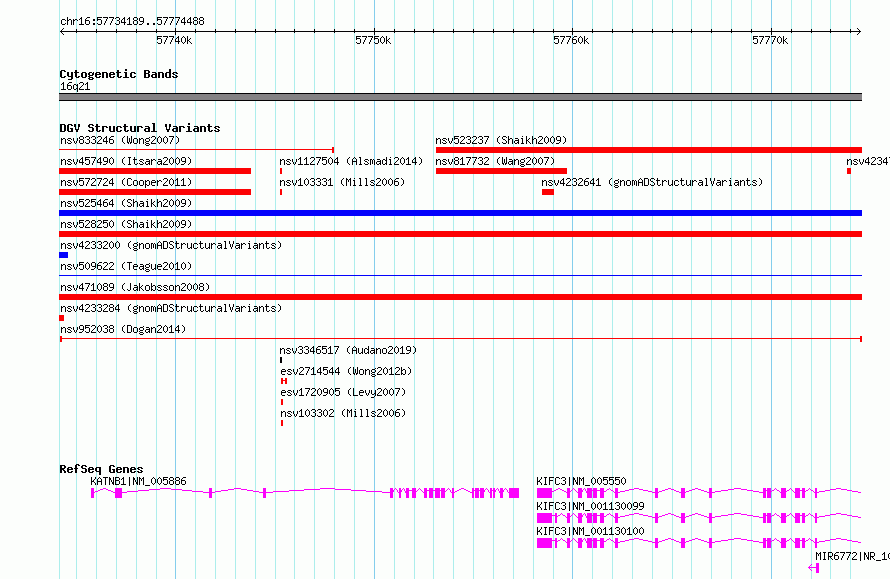Click the first exon block of KIFC3|NM_005550

pos(544,493)
